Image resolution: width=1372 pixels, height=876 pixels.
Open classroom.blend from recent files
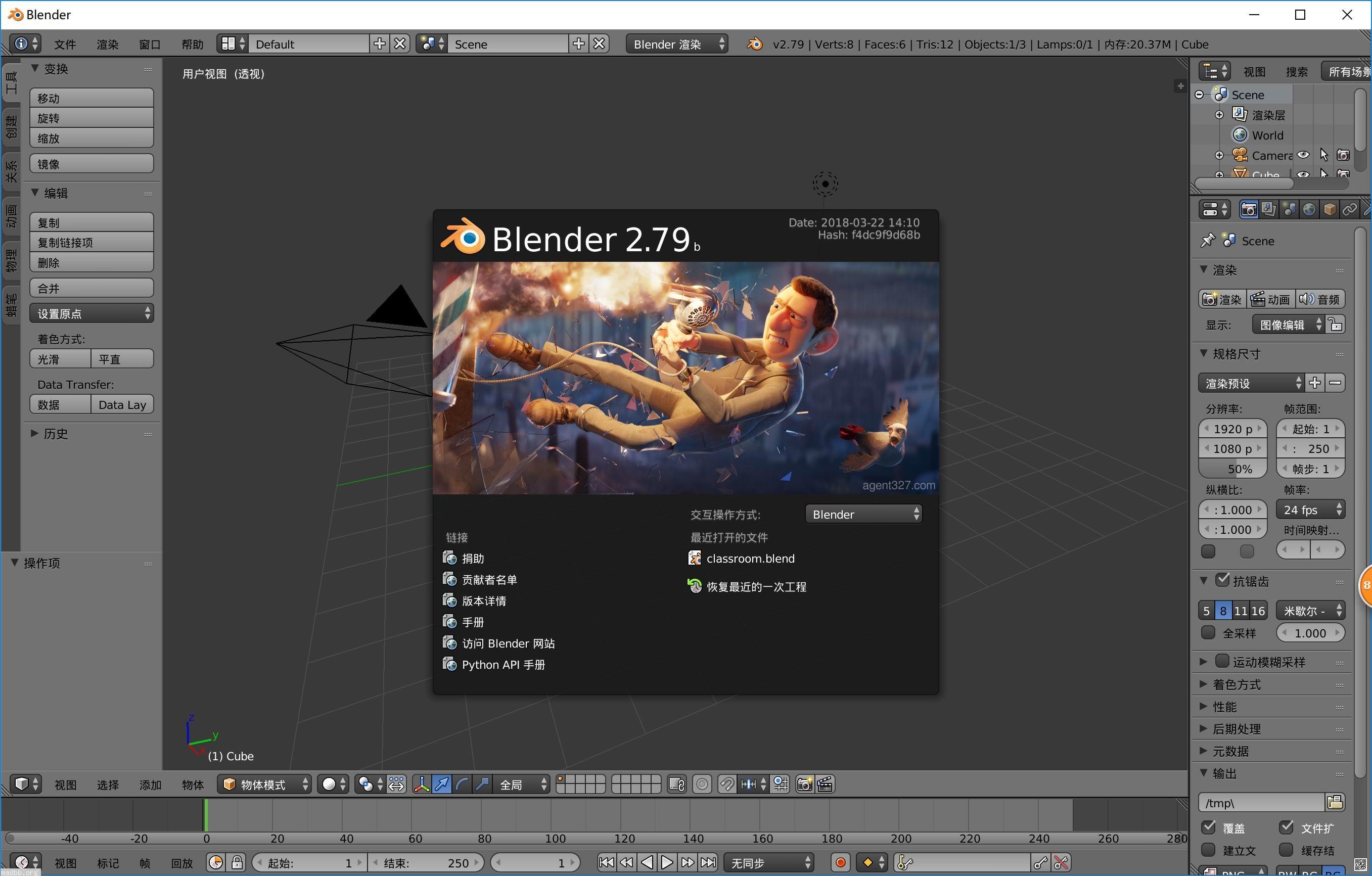coord(750,558)
